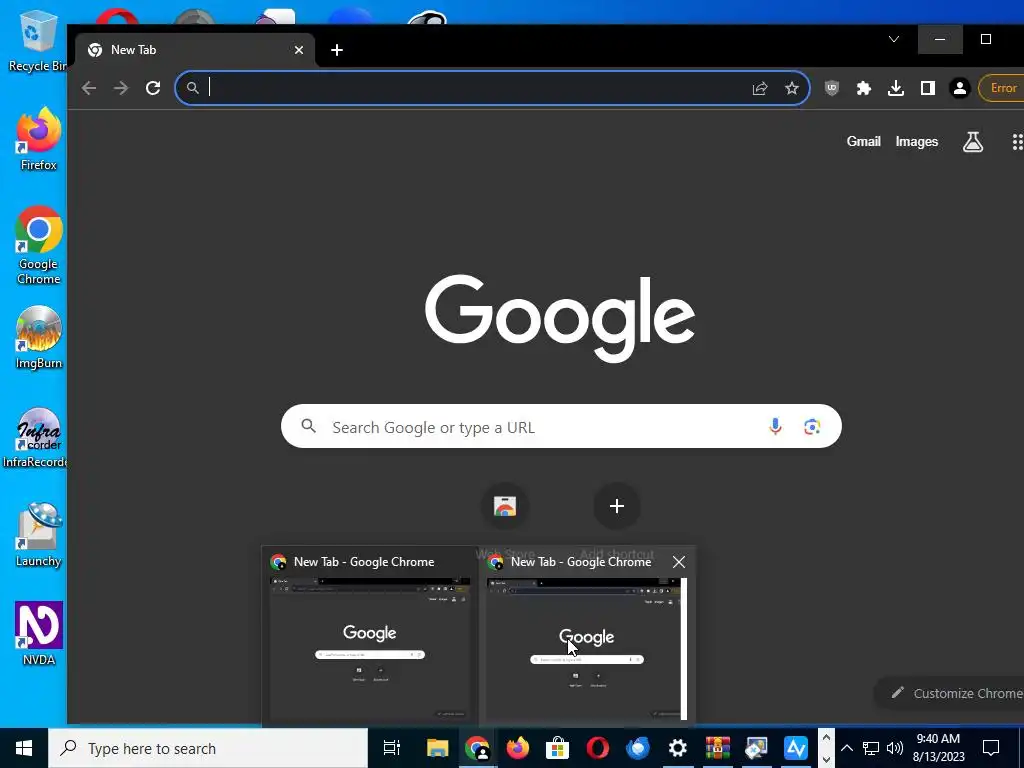Image resolution: width=1024 pixels, height=768 pixels.
Task: Open Search Labs flask icon
Action: coord(972,142)
